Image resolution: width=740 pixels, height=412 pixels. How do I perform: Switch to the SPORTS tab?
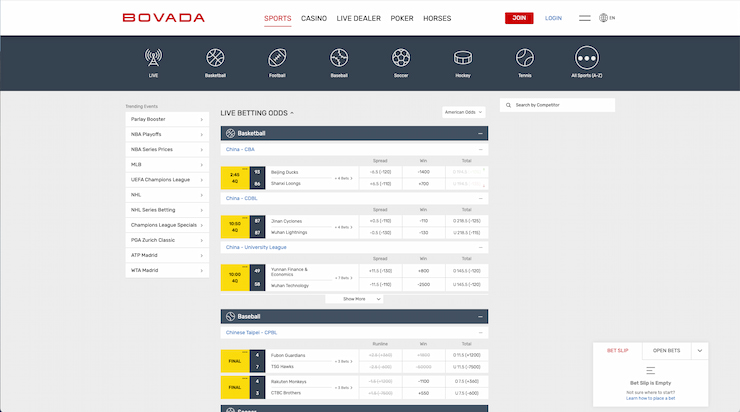278,18
